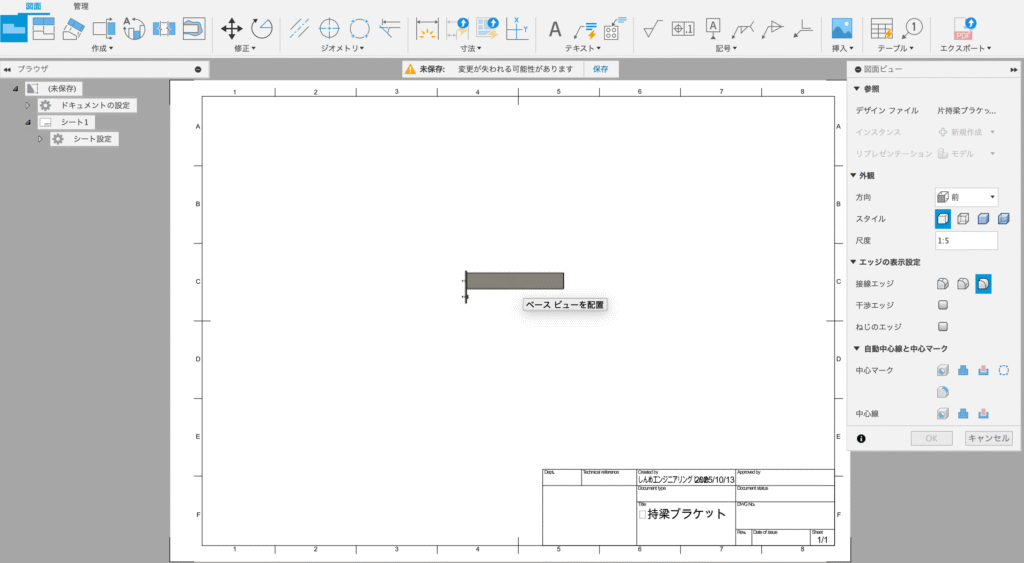The height and width of the screenshot is (563, 1024).
Task: Open the 作成 dropdown menu
Action: 103,48
